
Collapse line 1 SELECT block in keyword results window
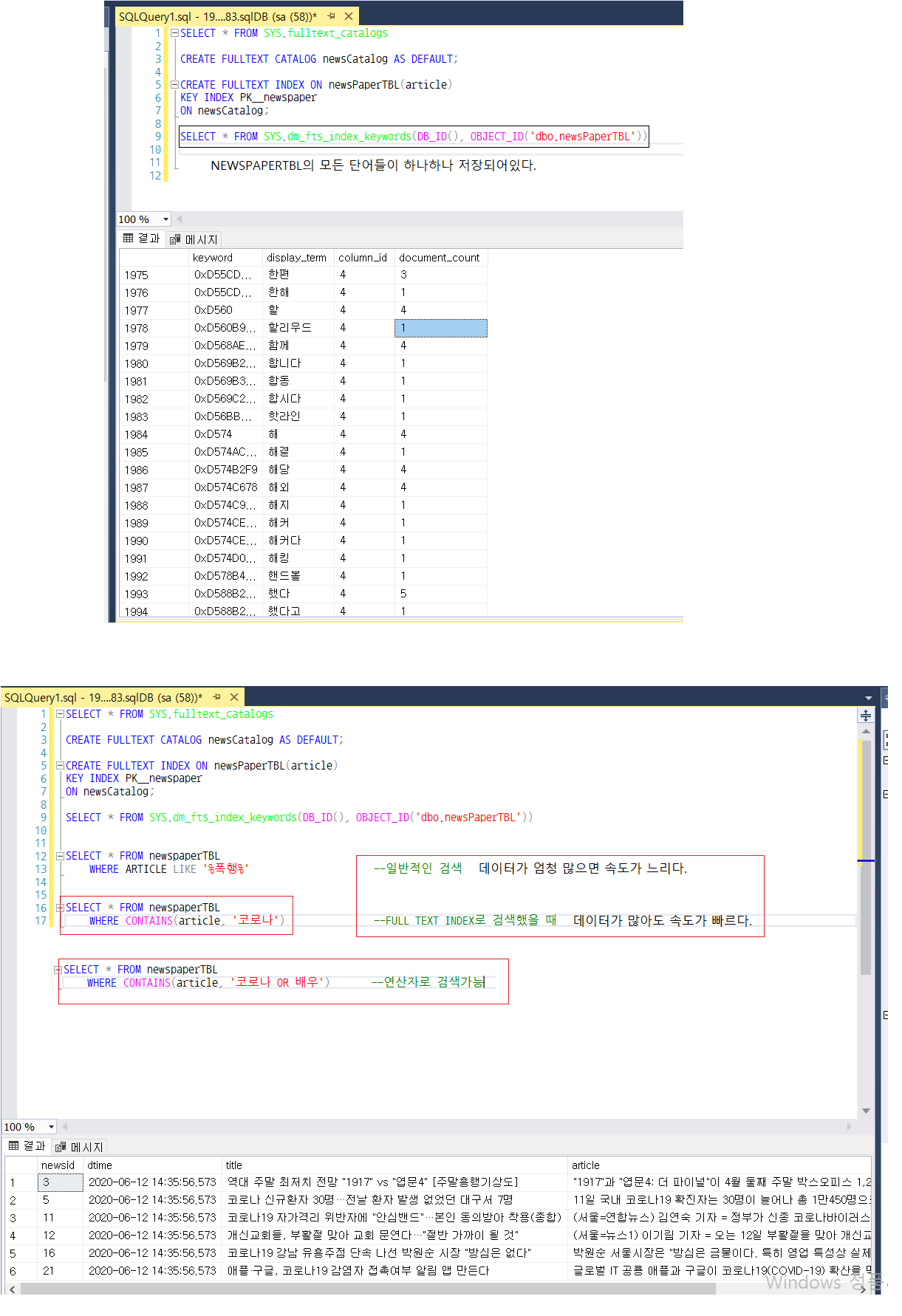pyautogui.click(x=175, y=33)
